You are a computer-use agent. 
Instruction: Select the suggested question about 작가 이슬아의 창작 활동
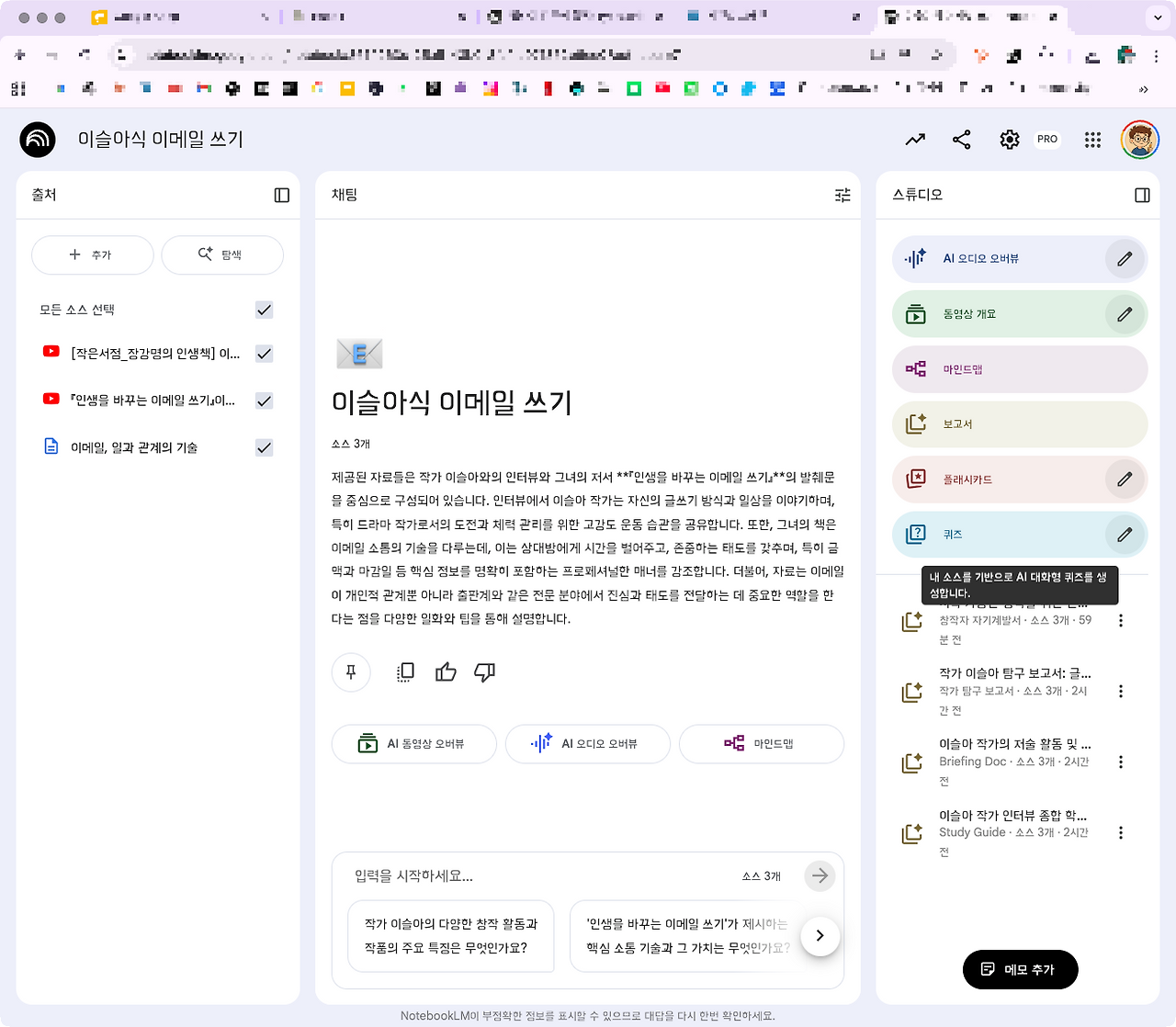pyautogui.click(x=451, y=936)
